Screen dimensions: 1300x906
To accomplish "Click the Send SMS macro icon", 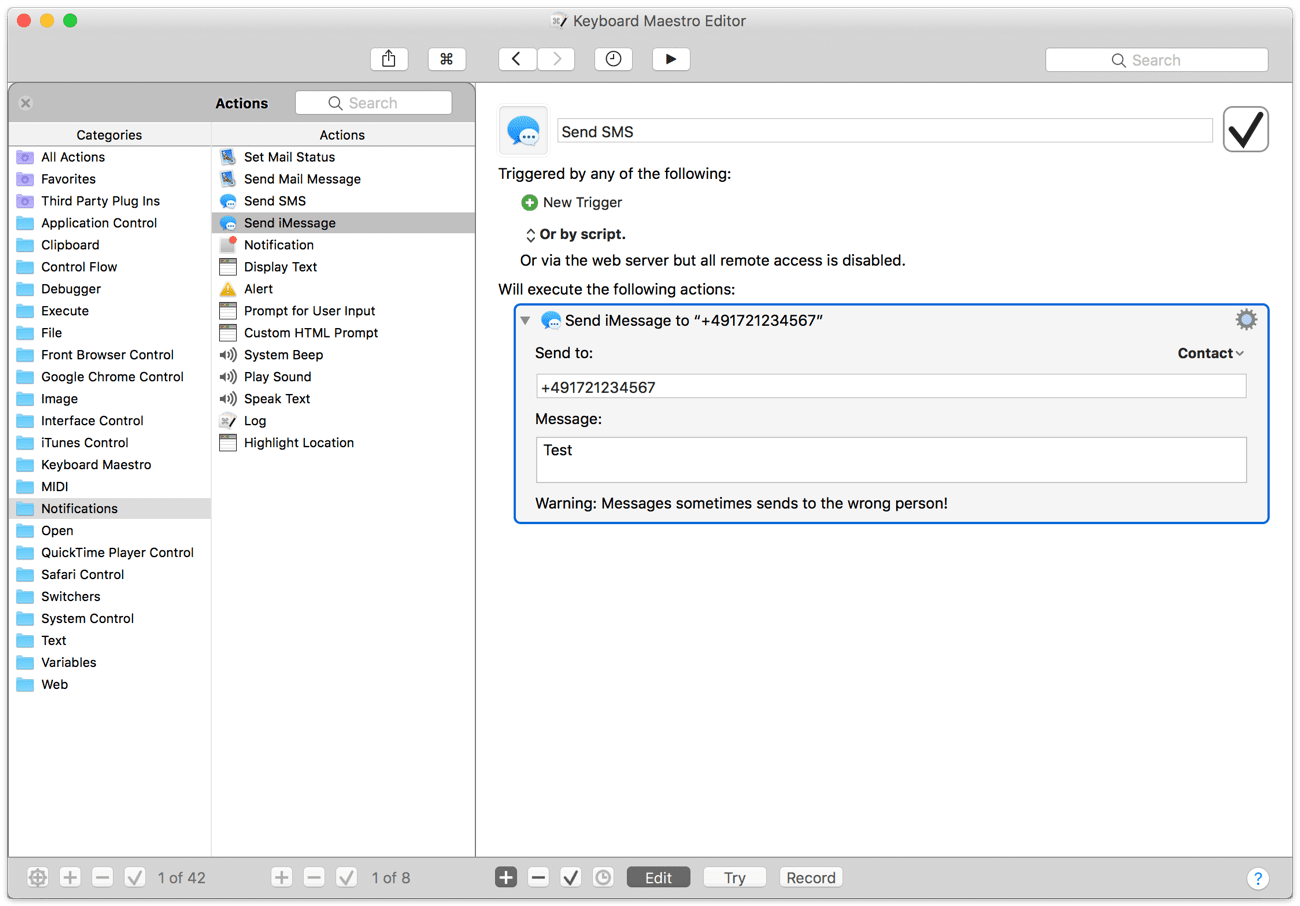I will (x=523, y=131).
